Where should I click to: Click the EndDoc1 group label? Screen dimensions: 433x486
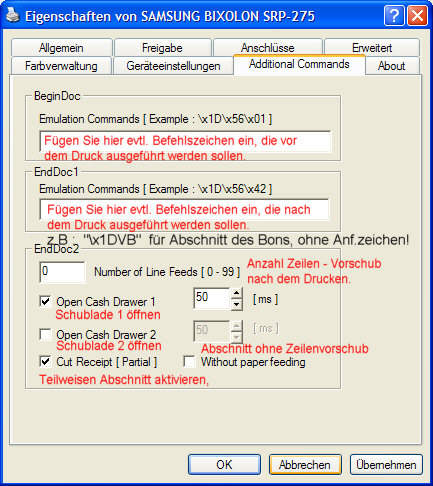(56, 172)
